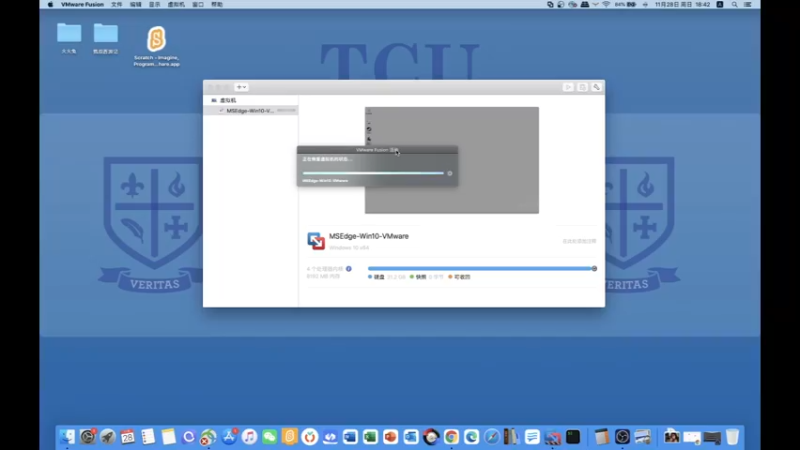Screen dimensions: 800x450
Task: Open Google Chrome in the Dock
Action: (451, 437)
